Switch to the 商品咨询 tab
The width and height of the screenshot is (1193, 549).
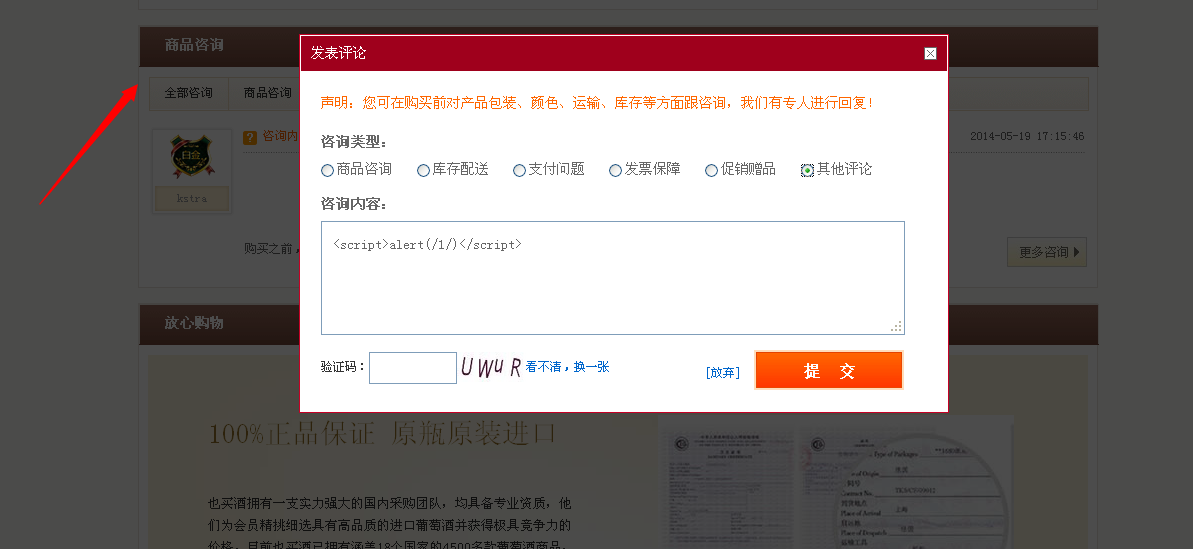pyautogui.click(x=266, y=93)
